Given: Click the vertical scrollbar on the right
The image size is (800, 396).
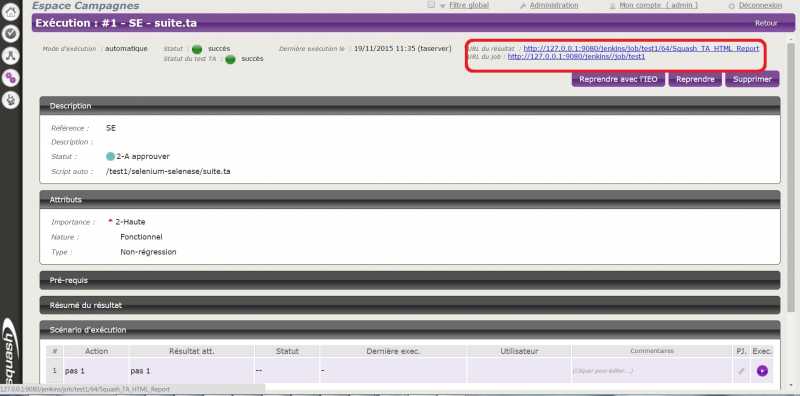Looking at the screenshot, I should click(x=791, y=176).
